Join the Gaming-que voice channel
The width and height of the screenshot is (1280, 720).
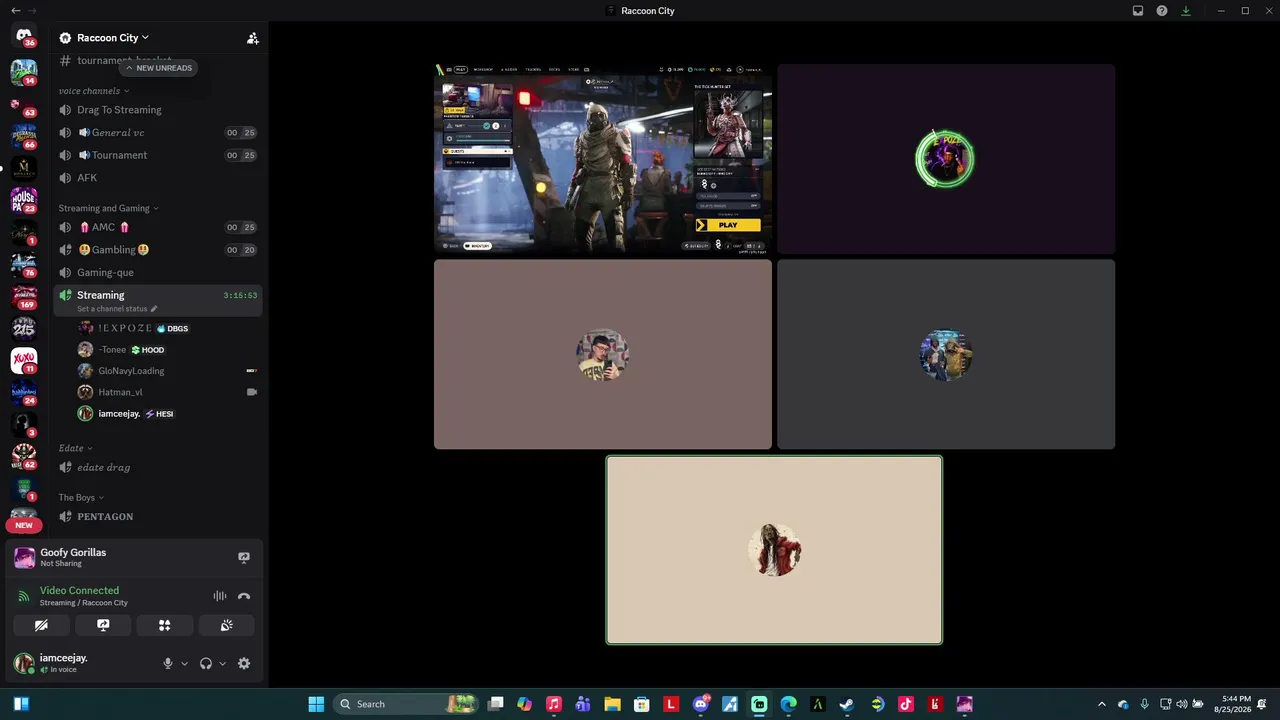click(x=158, y=272)
